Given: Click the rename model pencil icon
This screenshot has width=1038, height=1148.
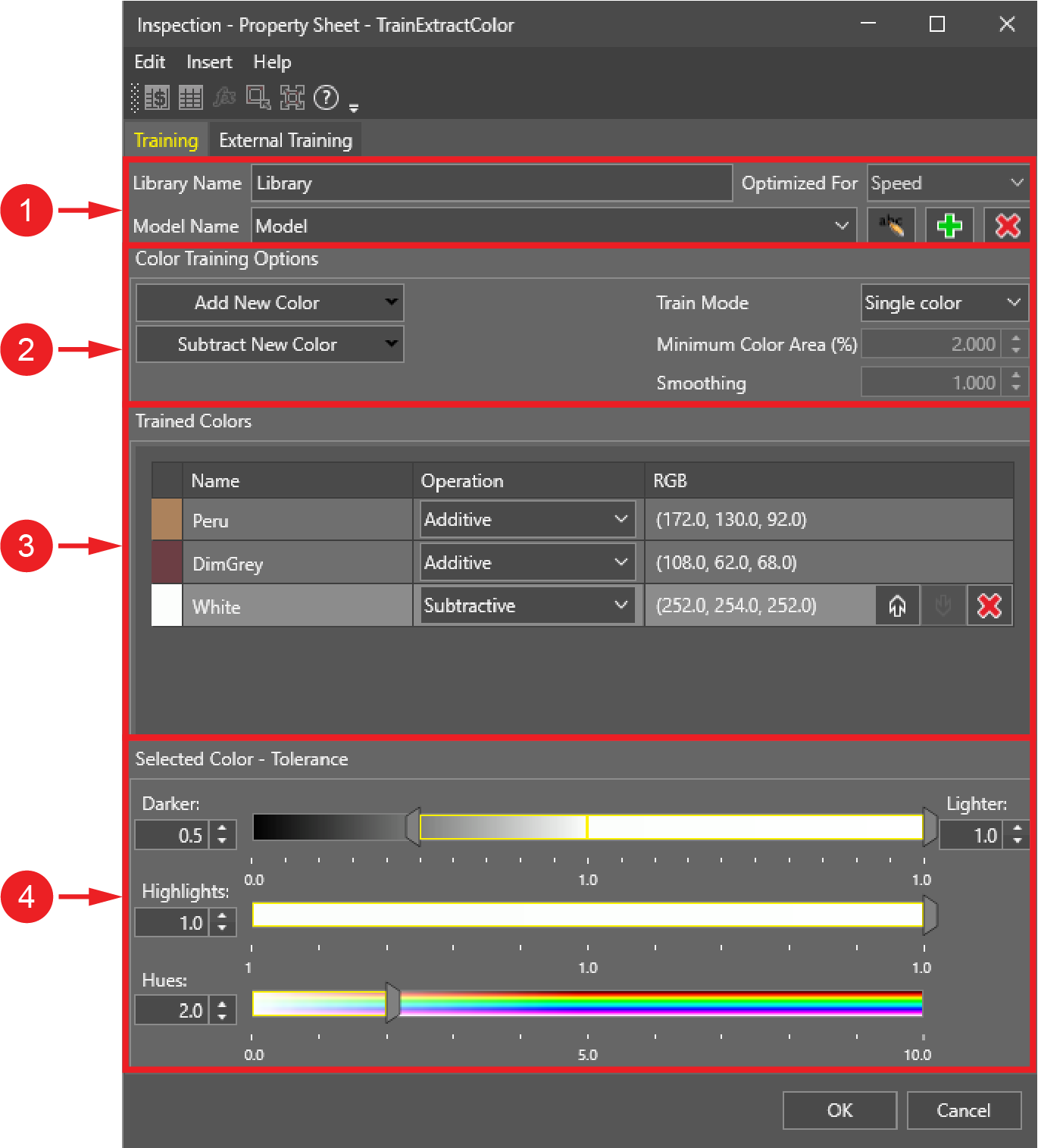Looking at the screenshot, I should pyautogui.click(x=891, y=225).
